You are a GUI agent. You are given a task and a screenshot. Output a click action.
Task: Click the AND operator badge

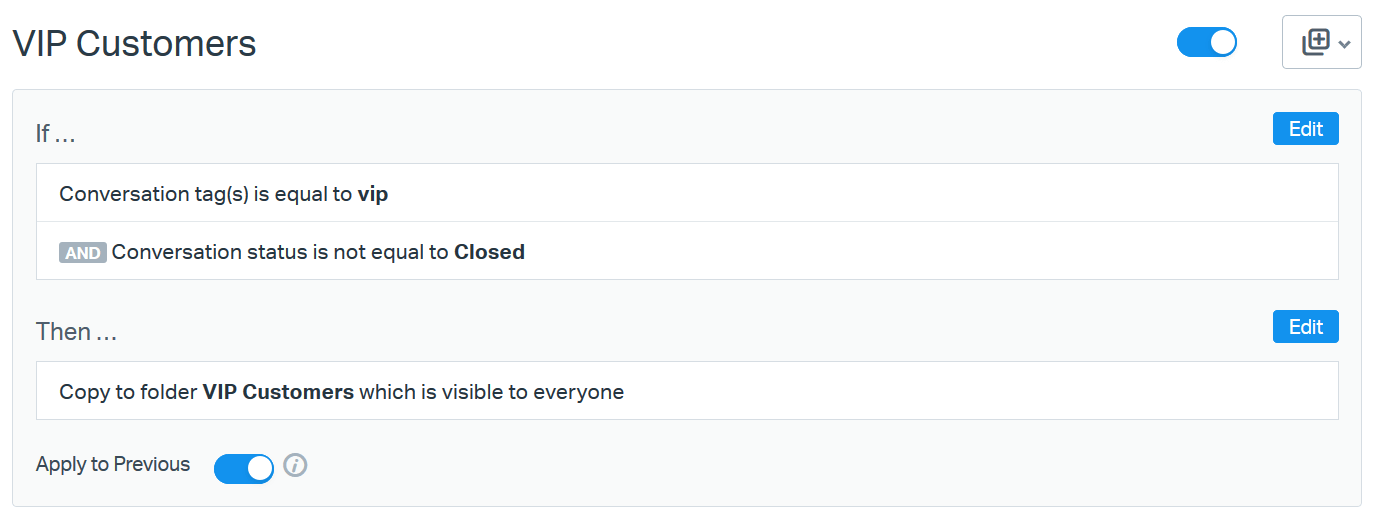[x=82, y=253]
